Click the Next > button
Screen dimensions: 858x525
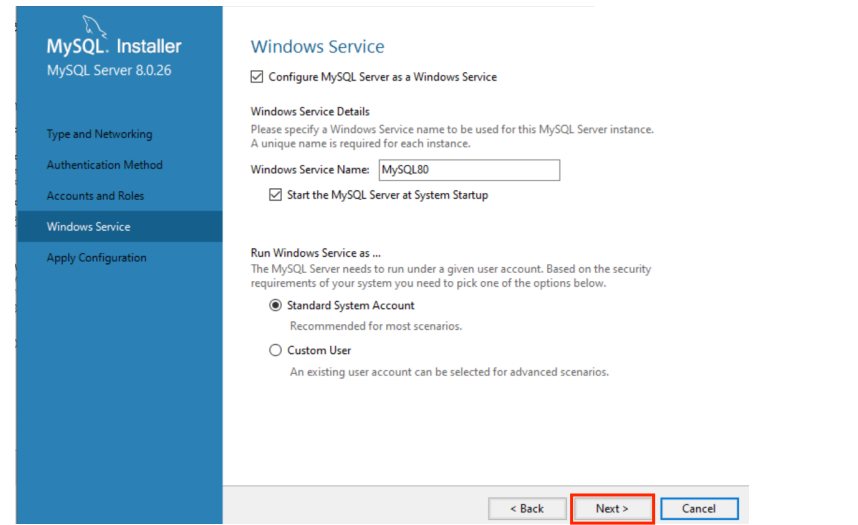pos(612,509)
